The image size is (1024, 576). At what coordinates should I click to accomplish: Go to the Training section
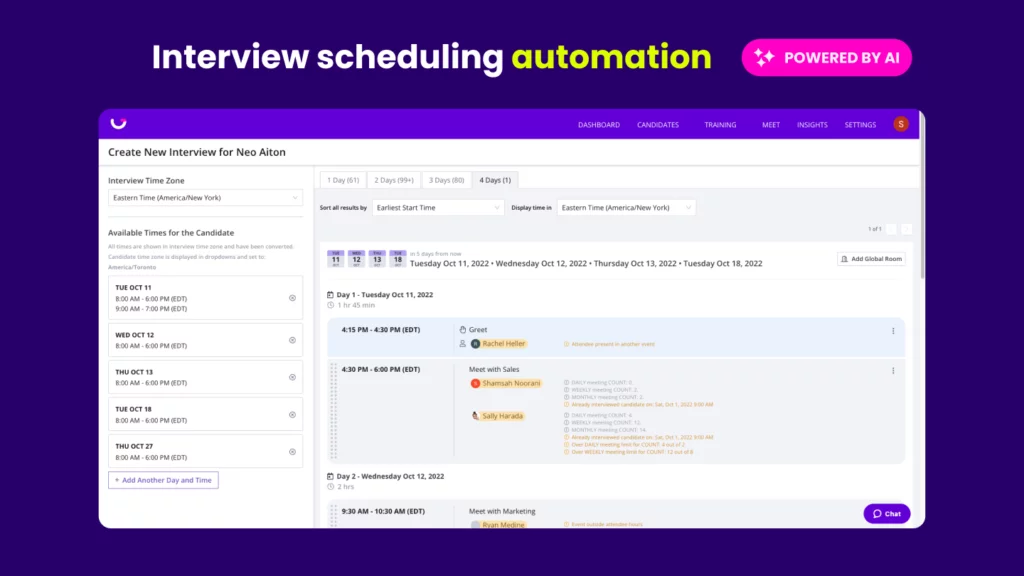pos(720,125)
